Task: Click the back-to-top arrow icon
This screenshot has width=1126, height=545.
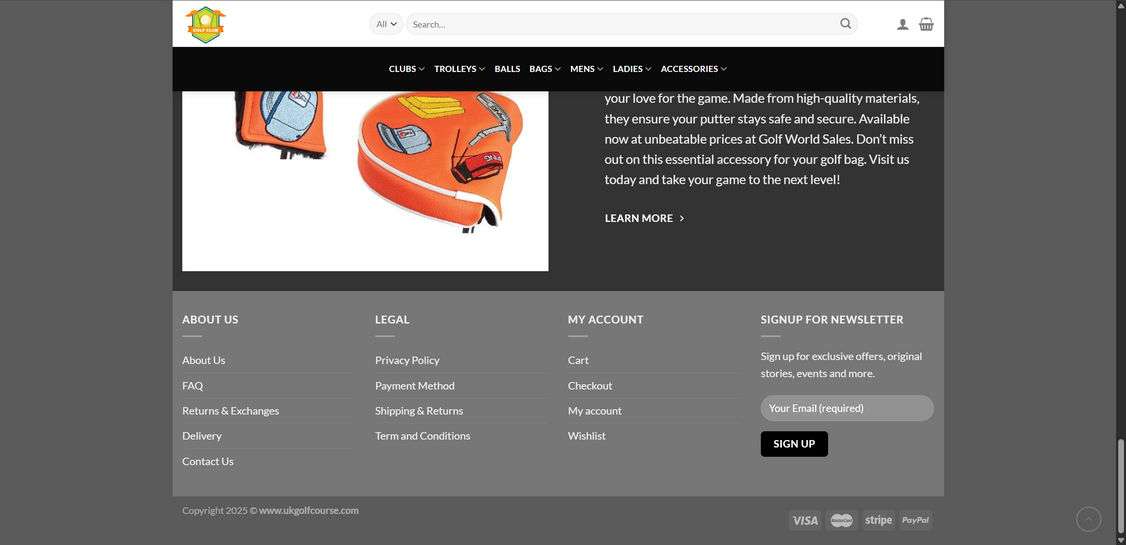Action: (x=1089, y=518)
